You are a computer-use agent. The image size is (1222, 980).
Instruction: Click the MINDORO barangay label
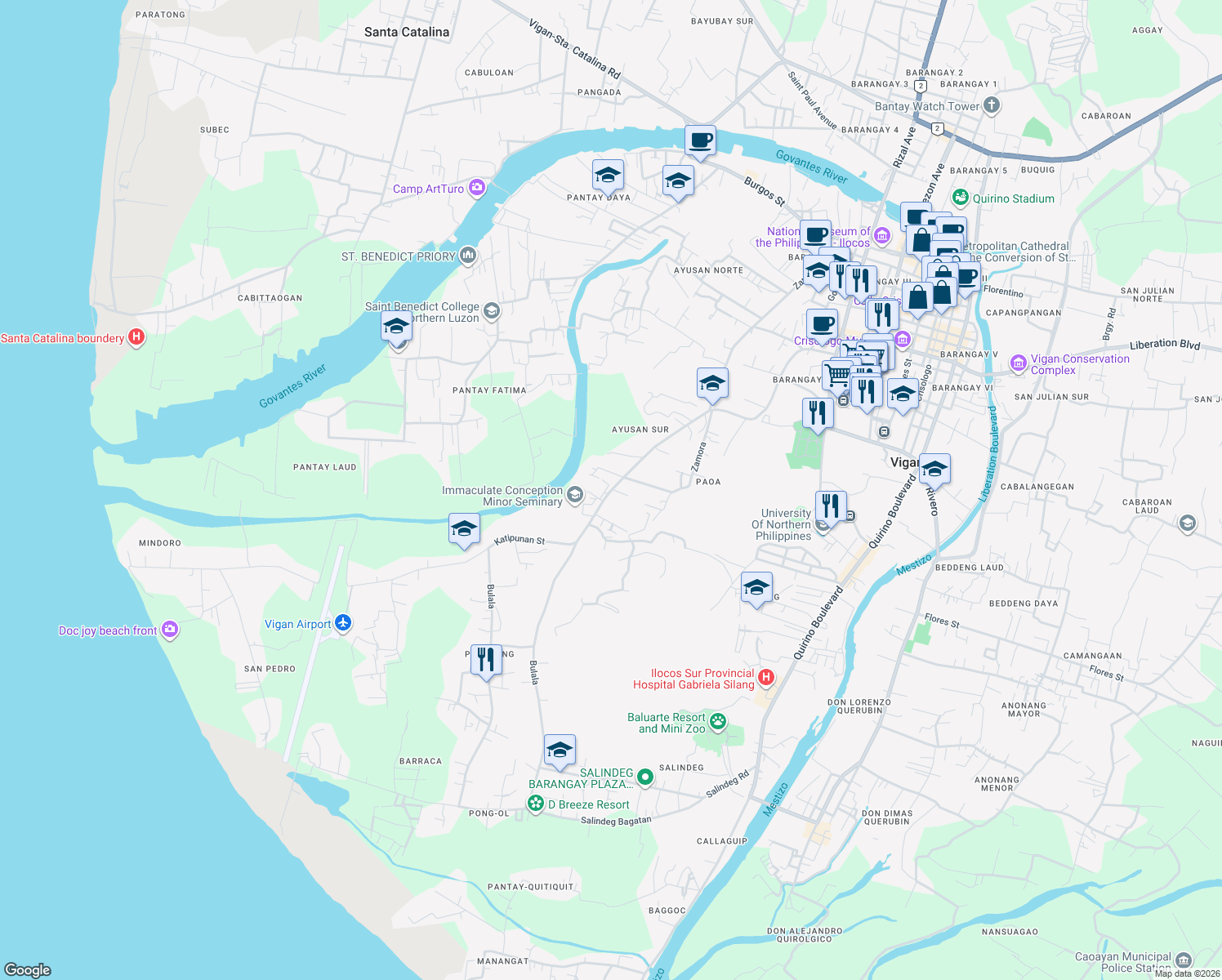(160, 543)
